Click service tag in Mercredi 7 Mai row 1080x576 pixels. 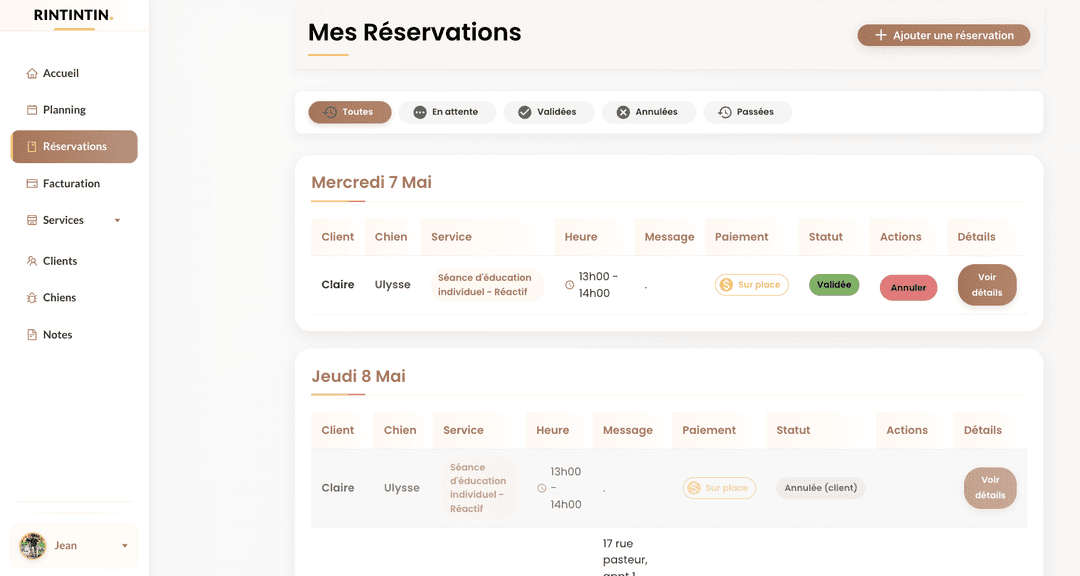(486, 285)
